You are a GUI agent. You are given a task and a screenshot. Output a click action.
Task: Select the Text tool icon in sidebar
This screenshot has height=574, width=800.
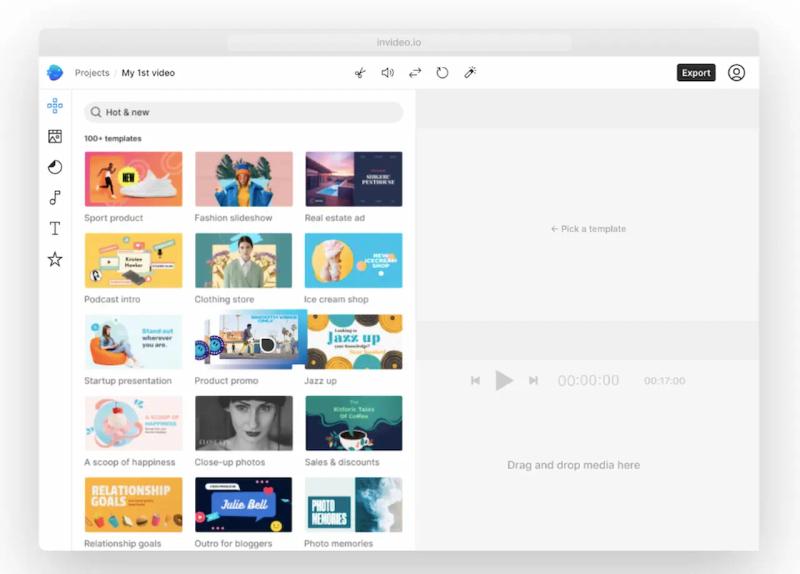point(55,228)
